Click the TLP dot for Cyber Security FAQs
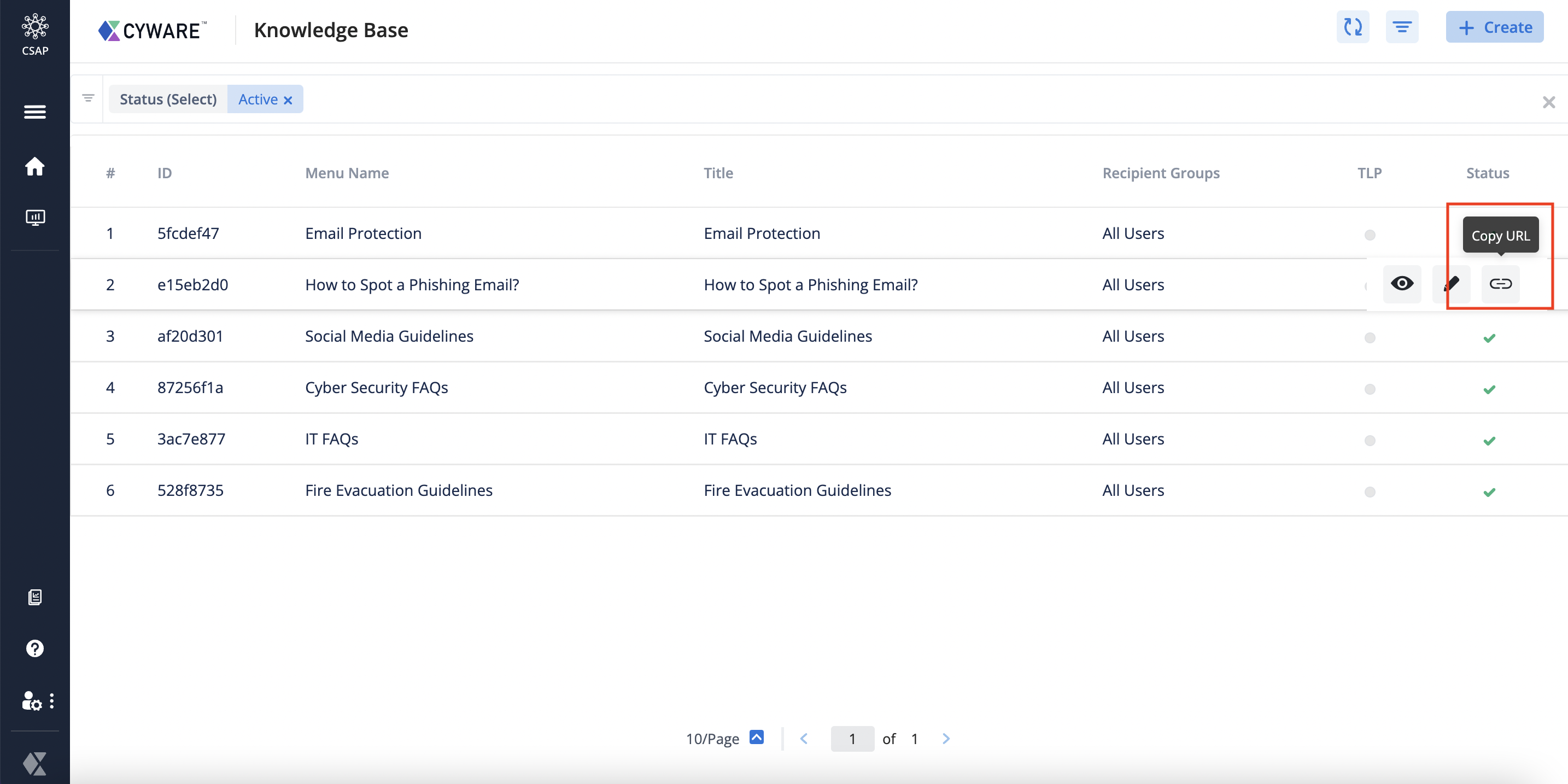The width and height of the screenshot is (1568, 784). click(1370, 389)
